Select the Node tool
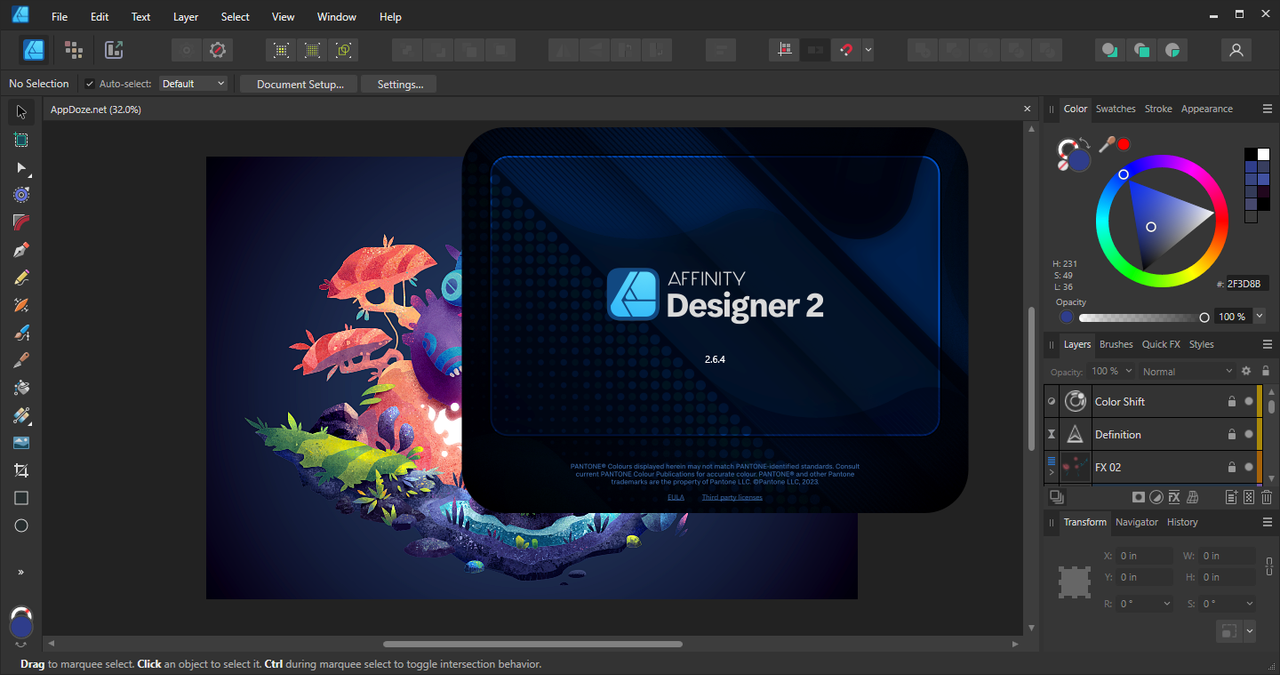1280x675 pixels. coord(21,168)
